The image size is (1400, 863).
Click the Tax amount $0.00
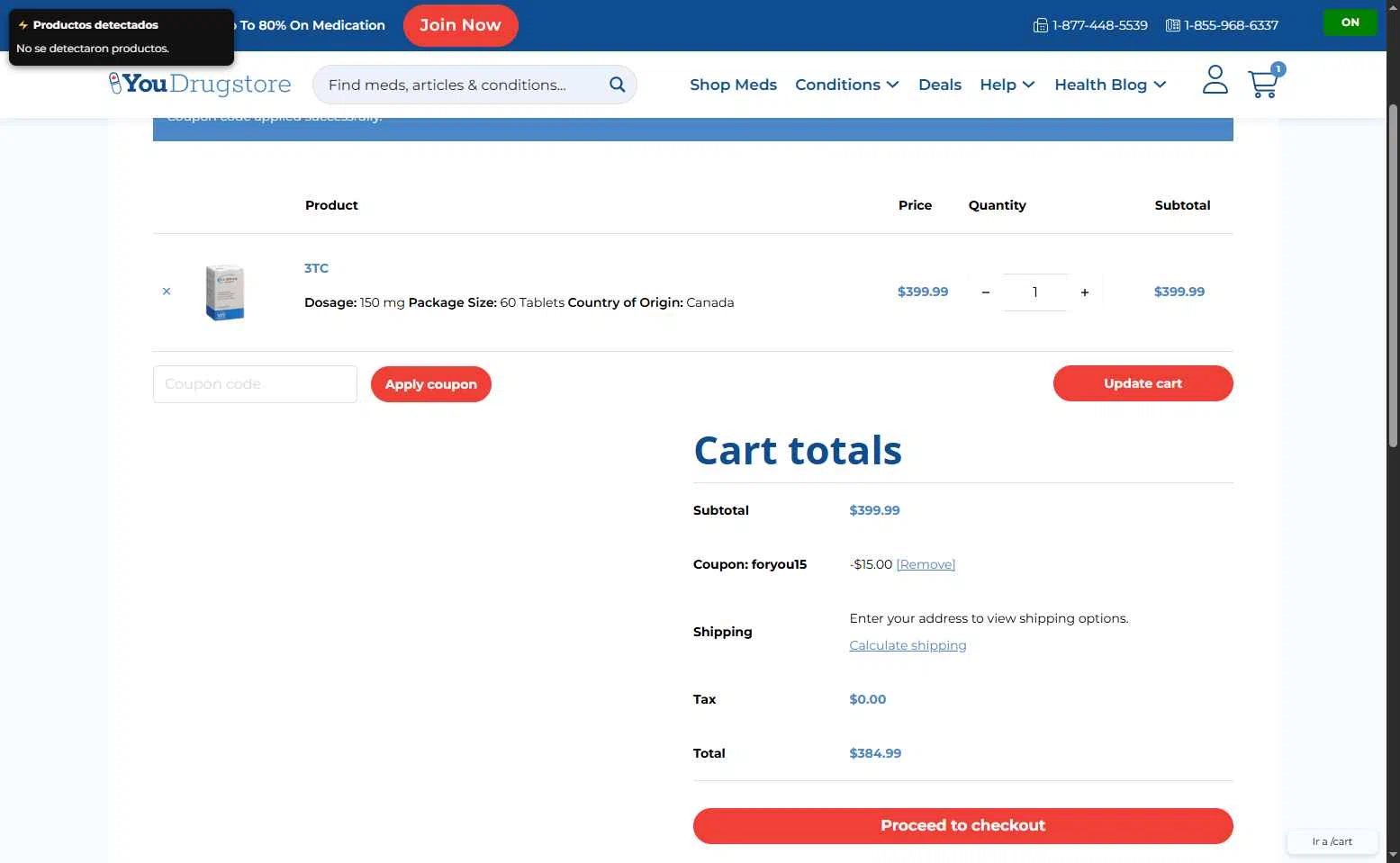pyautogui.click(x=868, y=699)
